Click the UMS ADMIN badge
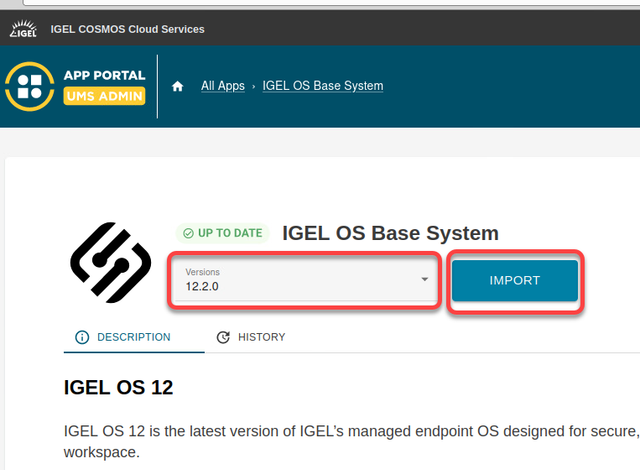This screenshot has width=640, height=470. point(105,97)
